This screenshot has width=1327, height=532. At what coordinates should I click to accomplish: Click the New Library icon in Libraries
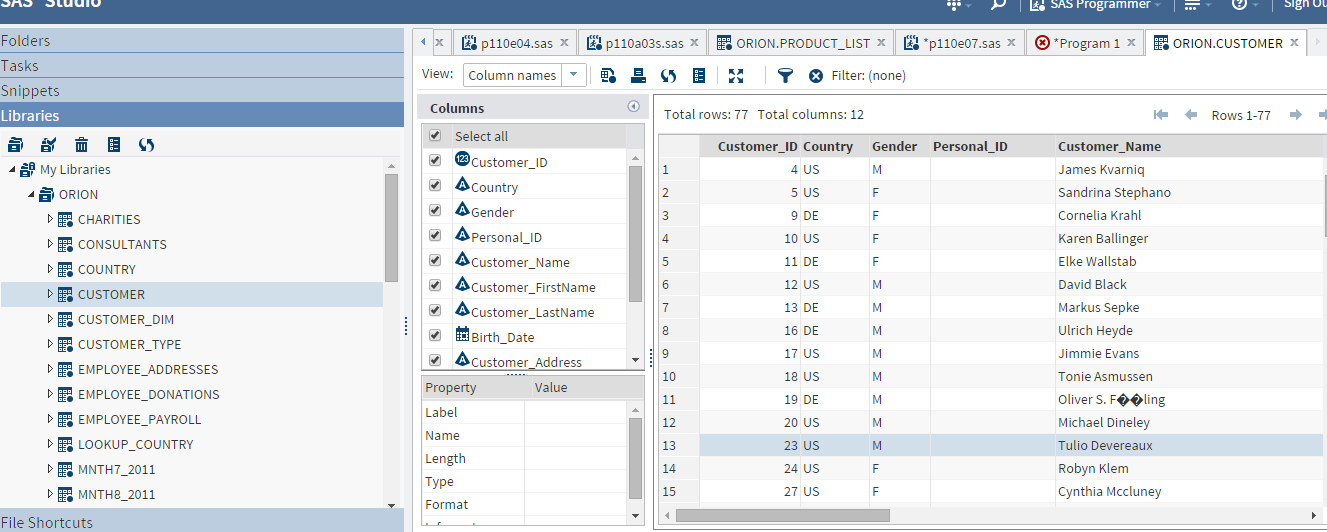15,145
